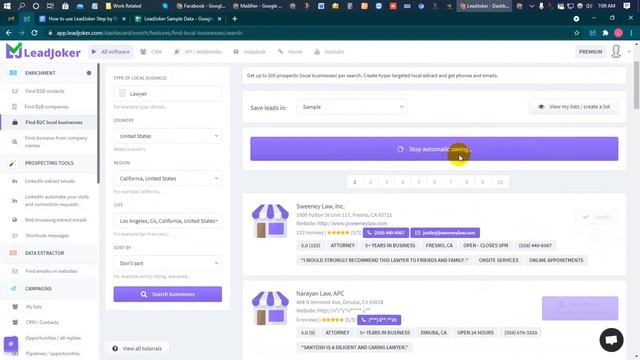Switch to LeadJoker Sample Data tab
The width and height of the screenshot is (640, 360).
click(178, 19)
